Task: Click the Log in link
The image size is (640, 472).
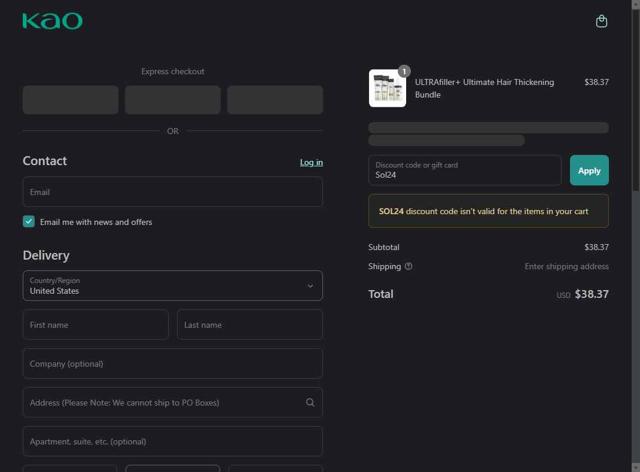Action: coord(311,163)
